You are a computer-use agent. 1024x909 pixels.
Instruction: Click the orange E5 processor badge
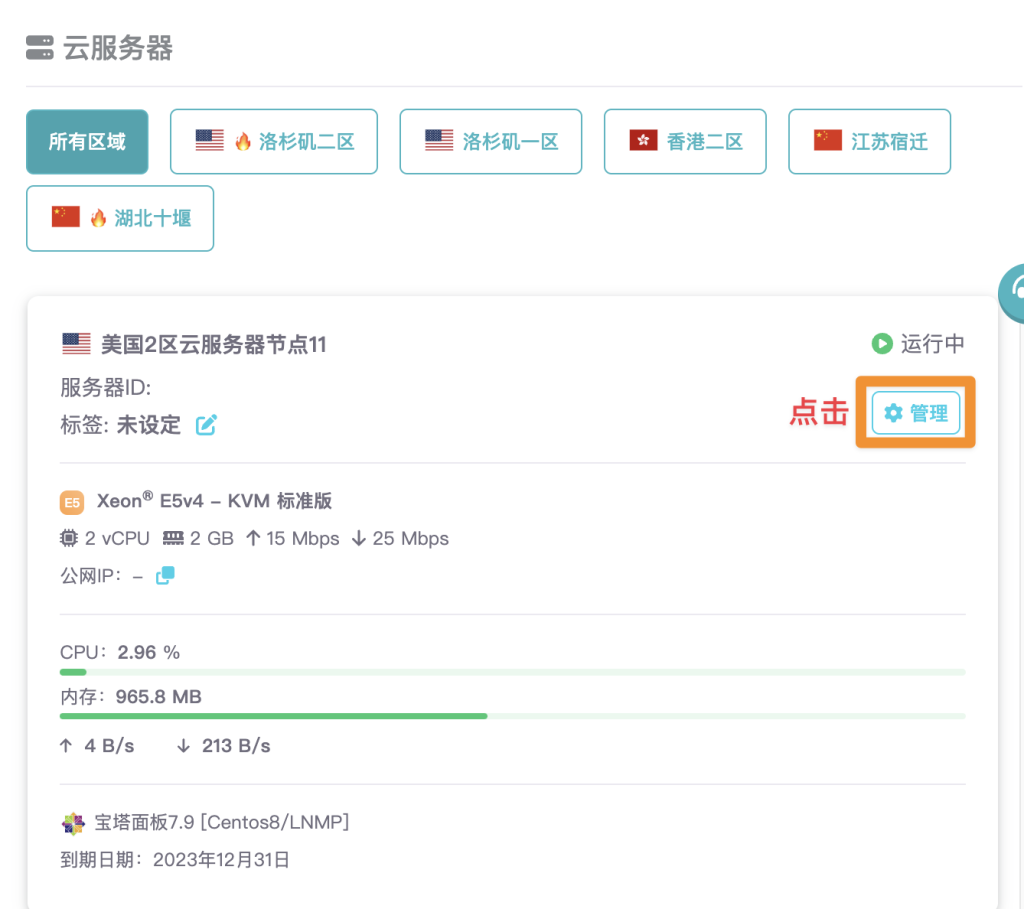[72, 502]
